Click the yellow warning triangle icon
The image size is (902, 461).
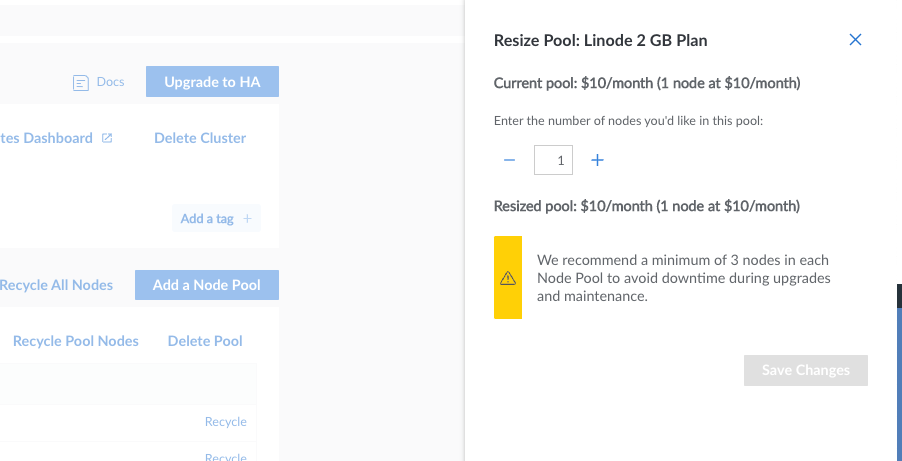(508, 278)
